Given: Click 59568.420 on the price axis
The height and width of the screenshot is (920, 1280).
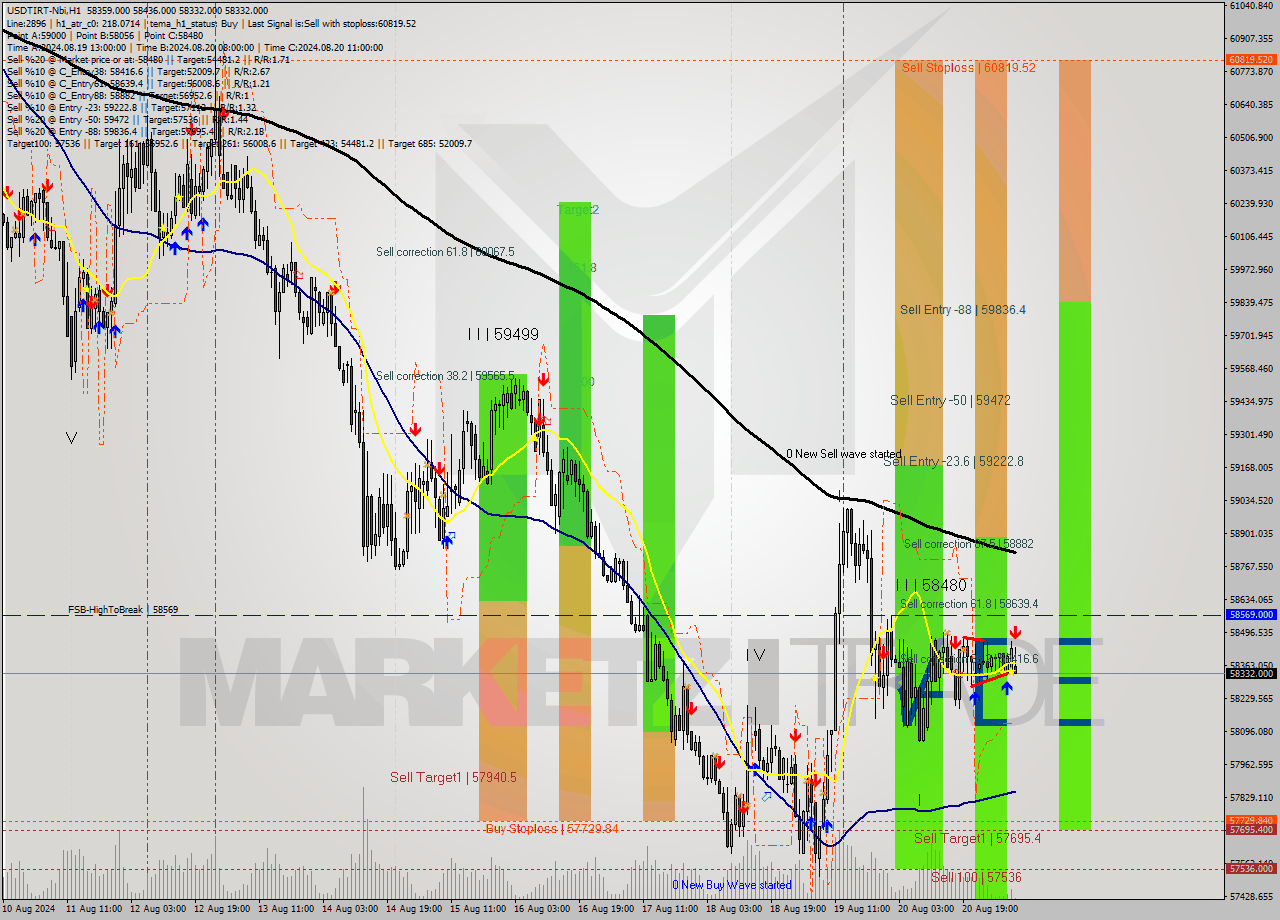Looking at the screenshot, I should (x=1251, y=368).
